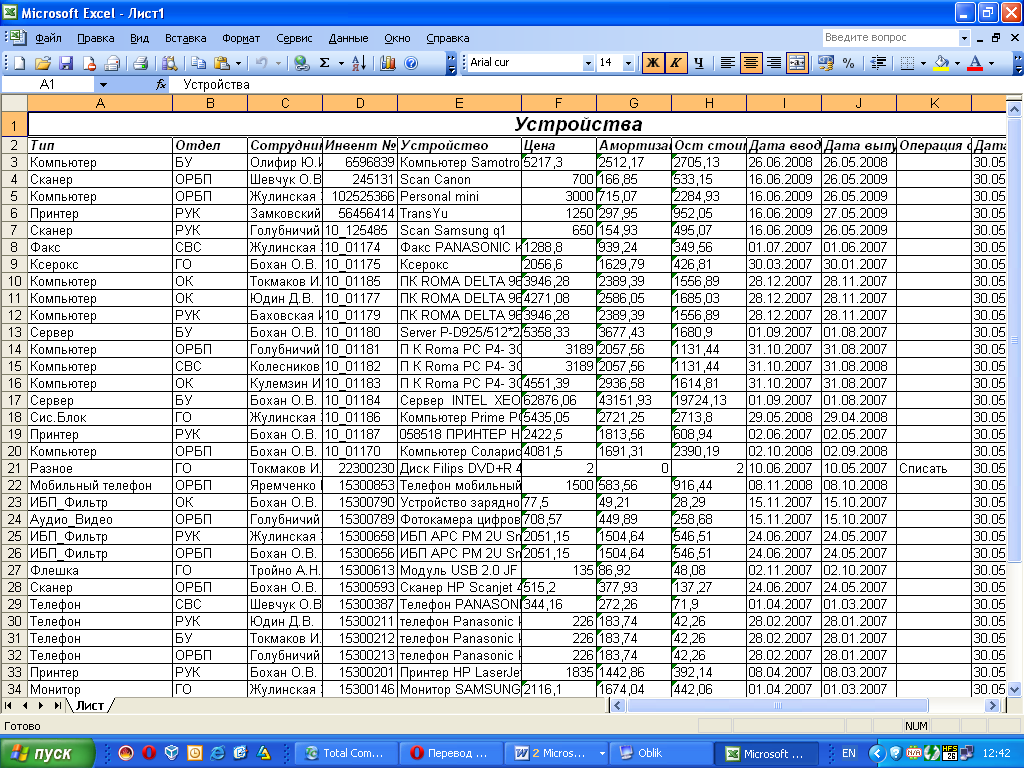Screen dimensions: 1024x768
Task: Align text to the left
Action: [728, 63]
